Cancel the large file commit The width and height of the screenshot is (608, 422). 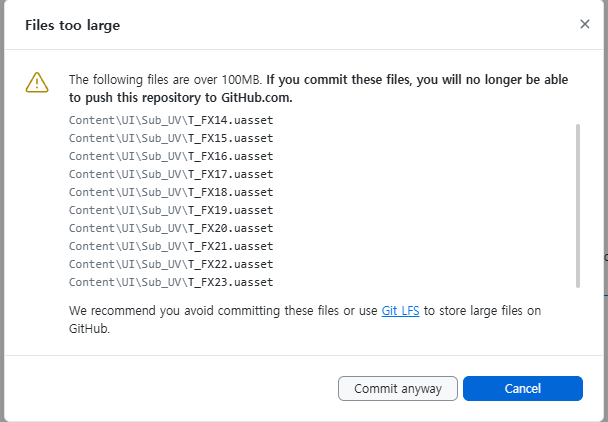click(522, 388)
